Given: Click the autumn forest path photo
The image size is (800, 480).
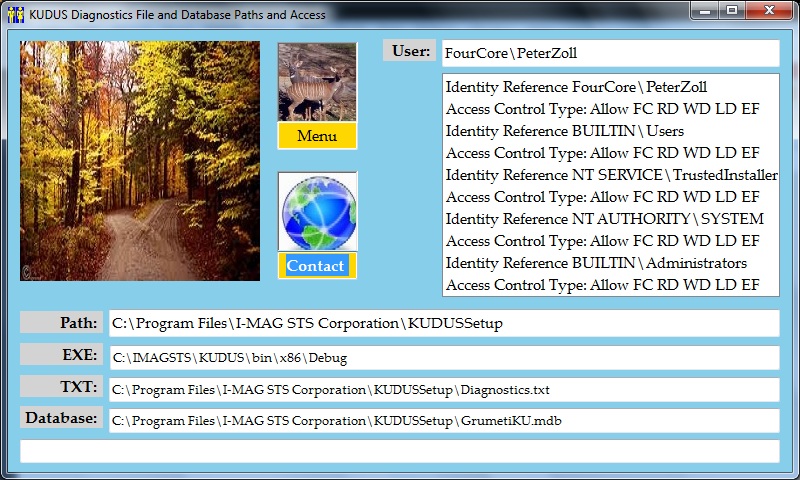Looking at the screenshot, I should [x=140, y=160].
